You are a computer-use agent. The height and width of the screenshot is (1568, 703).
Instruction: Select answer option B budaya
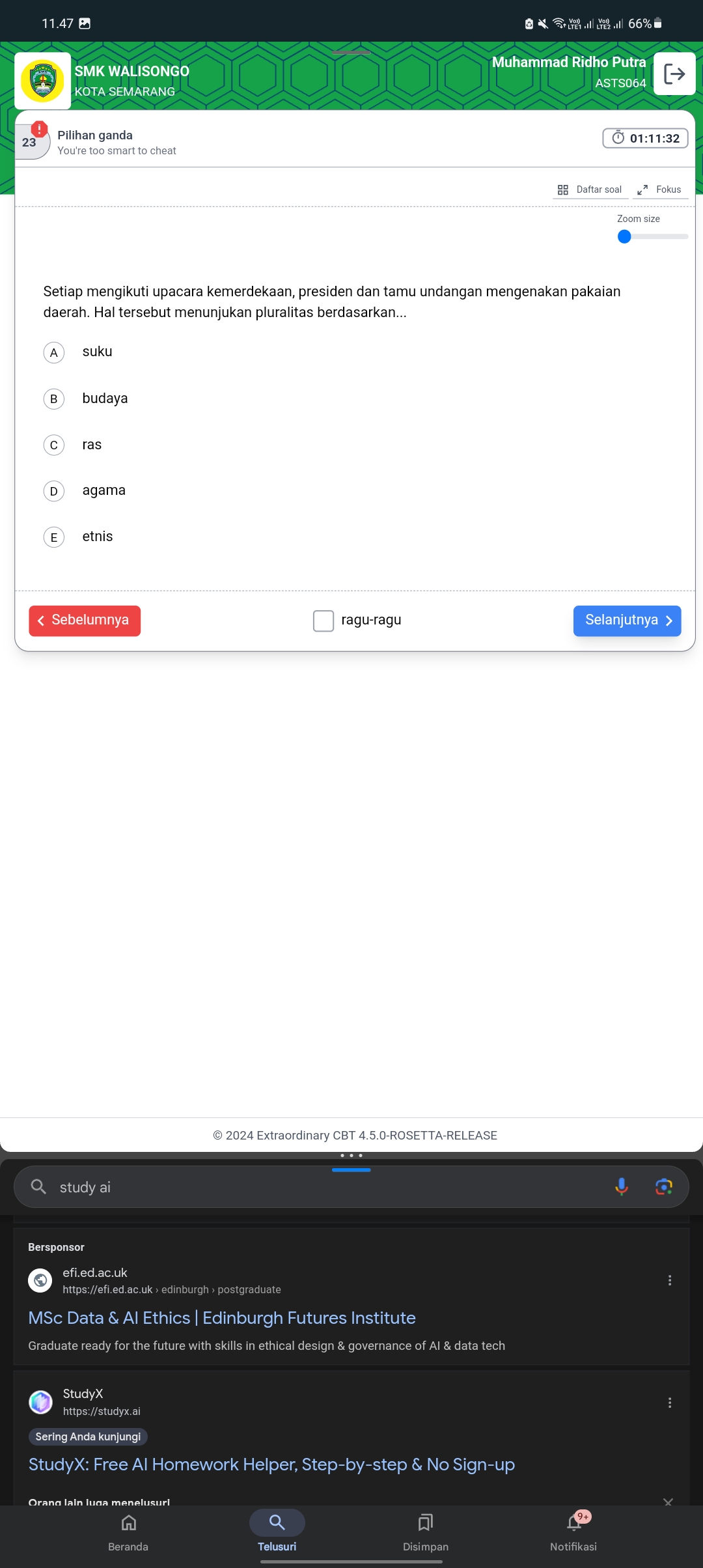click(53, 399)
